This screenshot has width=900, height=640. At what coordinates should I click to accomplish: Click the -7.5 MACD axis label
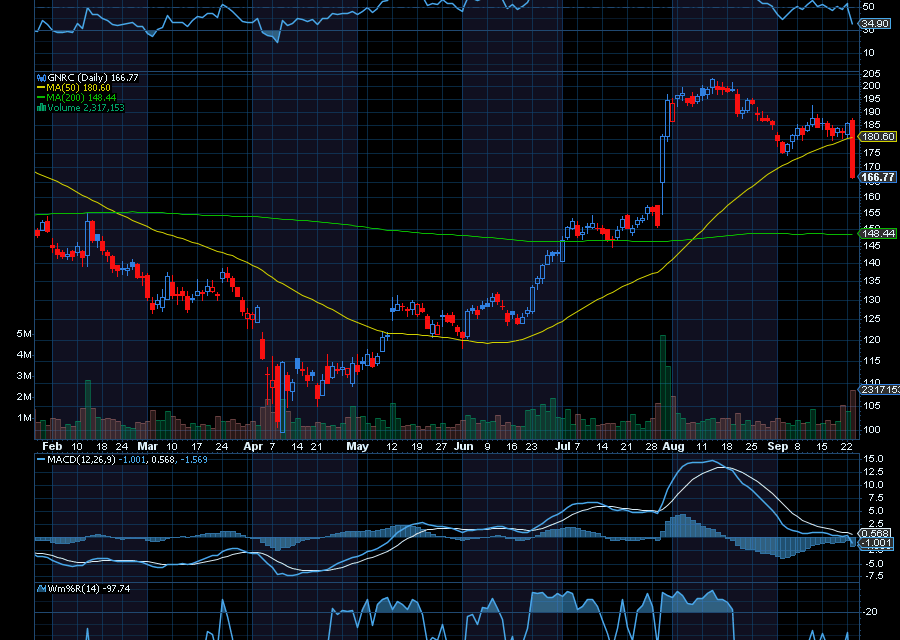(873, 576)
